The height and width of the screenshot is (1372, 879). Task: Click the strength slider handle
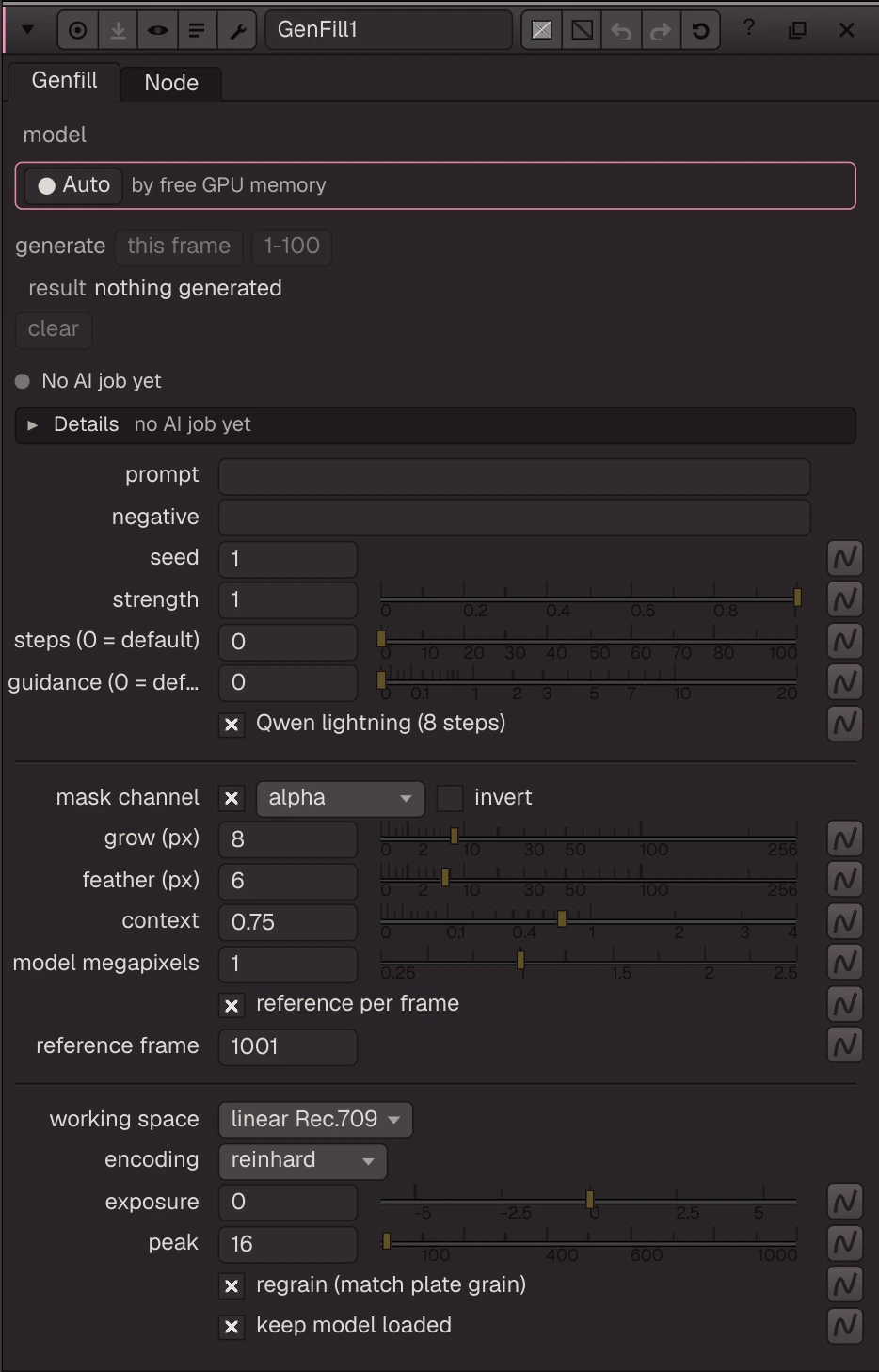click(797, 597)
